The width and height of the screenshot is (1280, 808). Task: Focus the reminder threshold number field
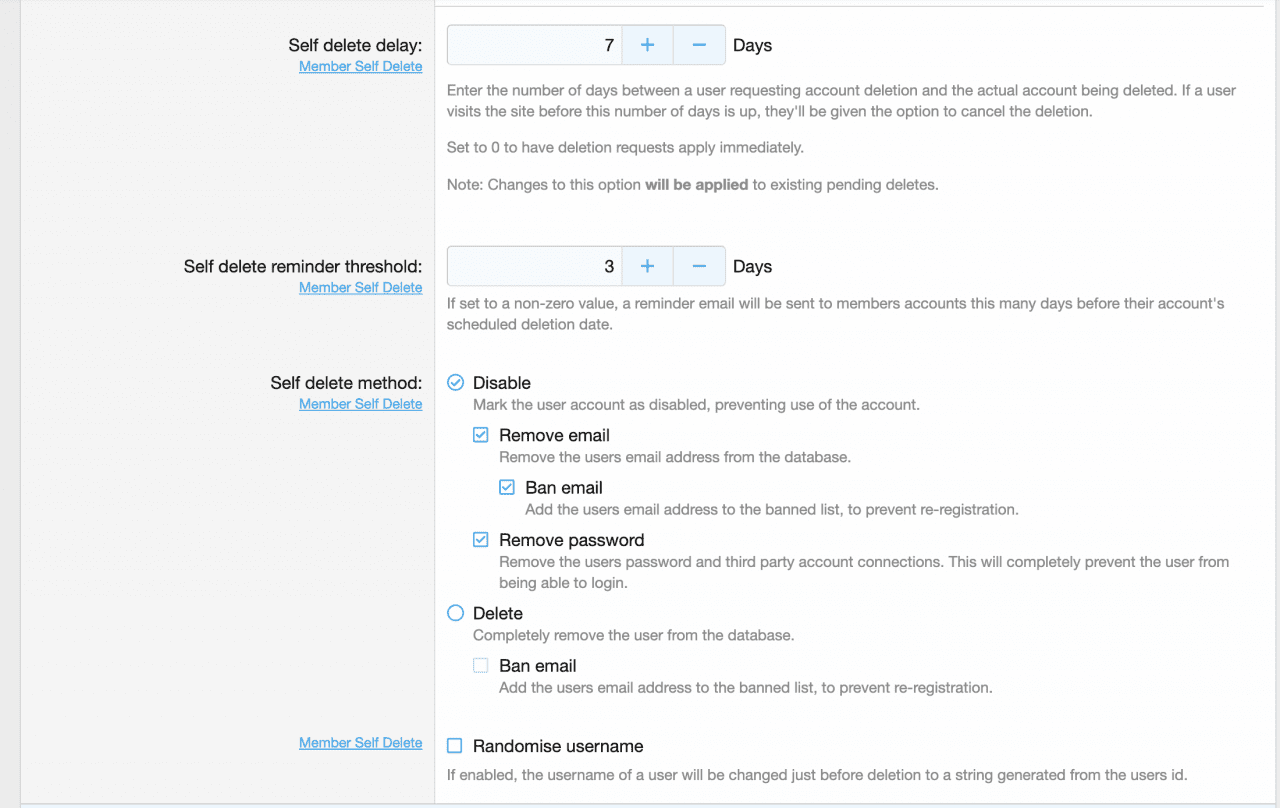pyautogui.click(x=535, y=266)
